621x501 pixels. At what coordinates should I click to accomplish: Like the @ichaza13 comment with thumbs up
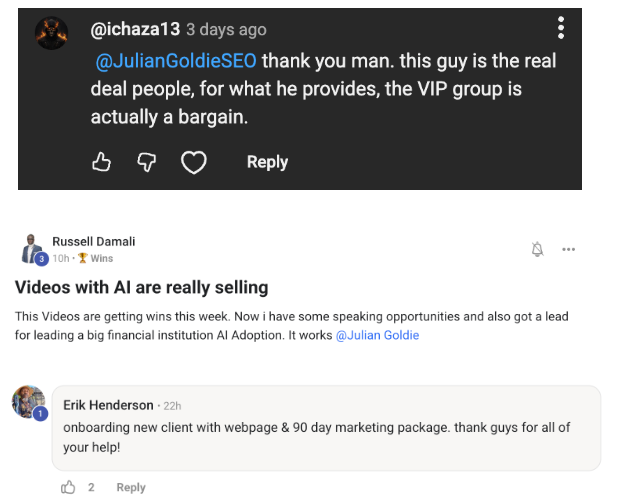coord(101,162)
